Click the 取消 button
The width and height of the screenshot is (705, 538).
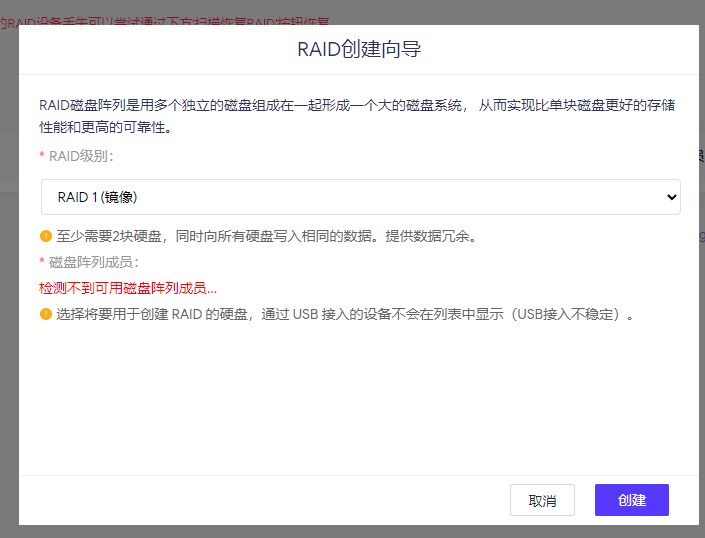(542, 500)
